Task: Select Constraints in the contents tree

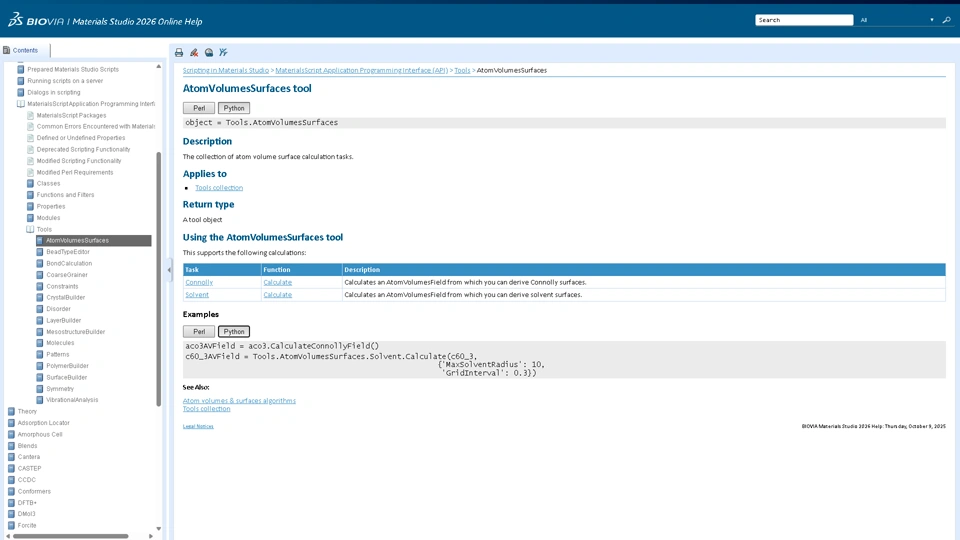Action: pos(62,287)
